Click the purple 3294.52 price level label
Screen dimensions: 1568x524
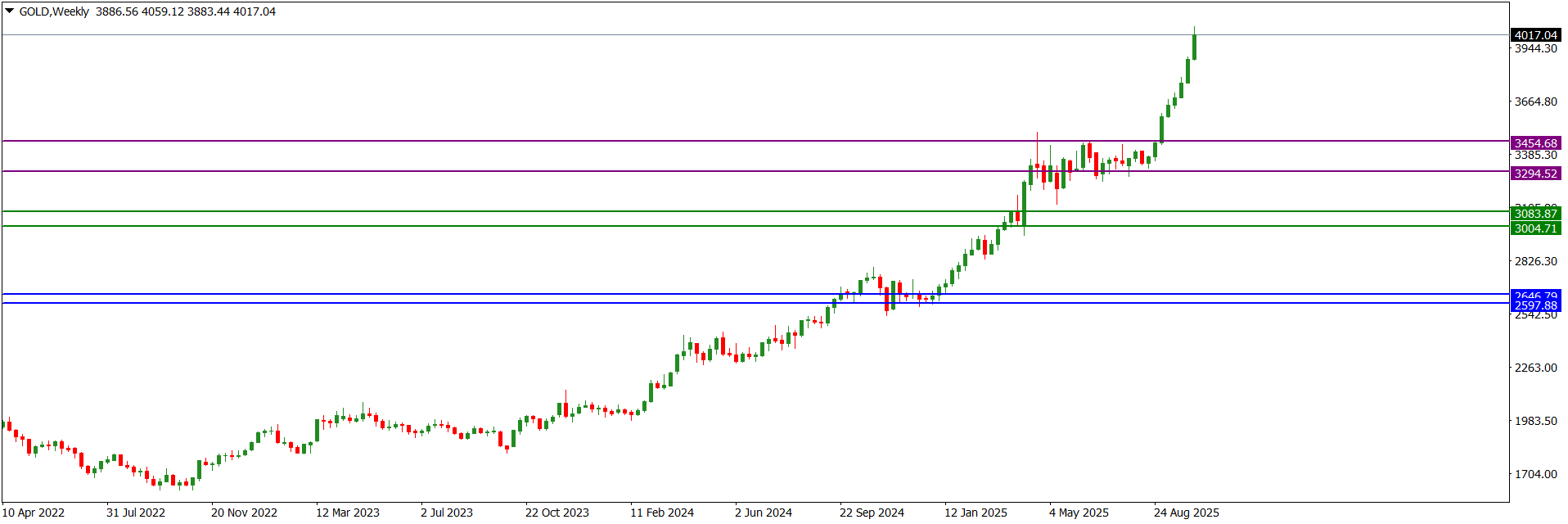click(1535, 174)
